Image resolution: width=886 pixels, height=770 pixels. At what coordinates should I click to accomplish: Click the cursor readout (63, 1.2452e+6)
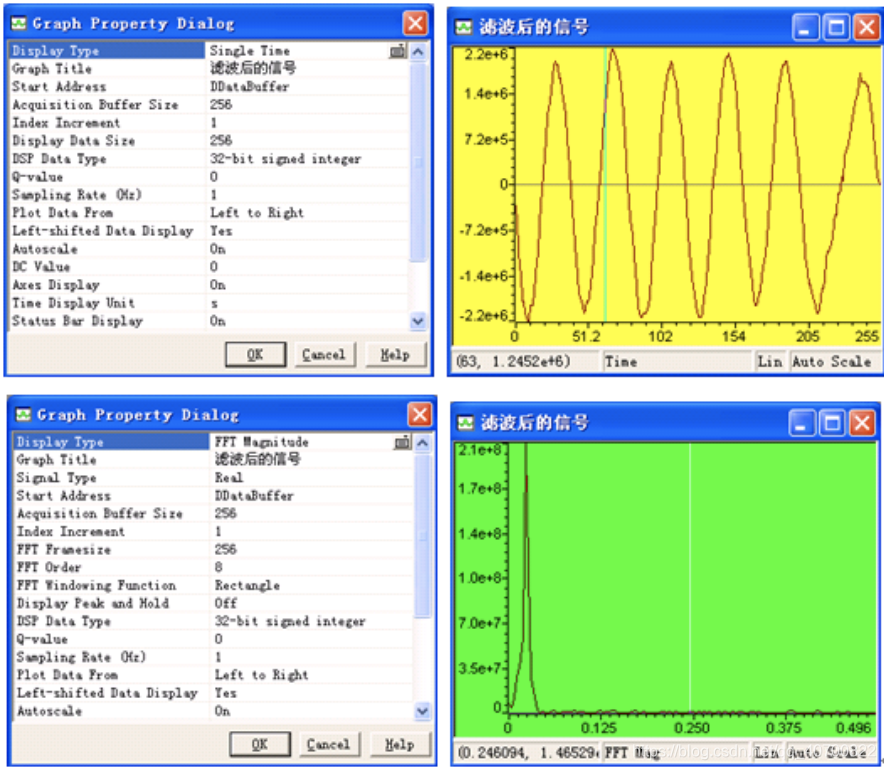tap(514, 362)
